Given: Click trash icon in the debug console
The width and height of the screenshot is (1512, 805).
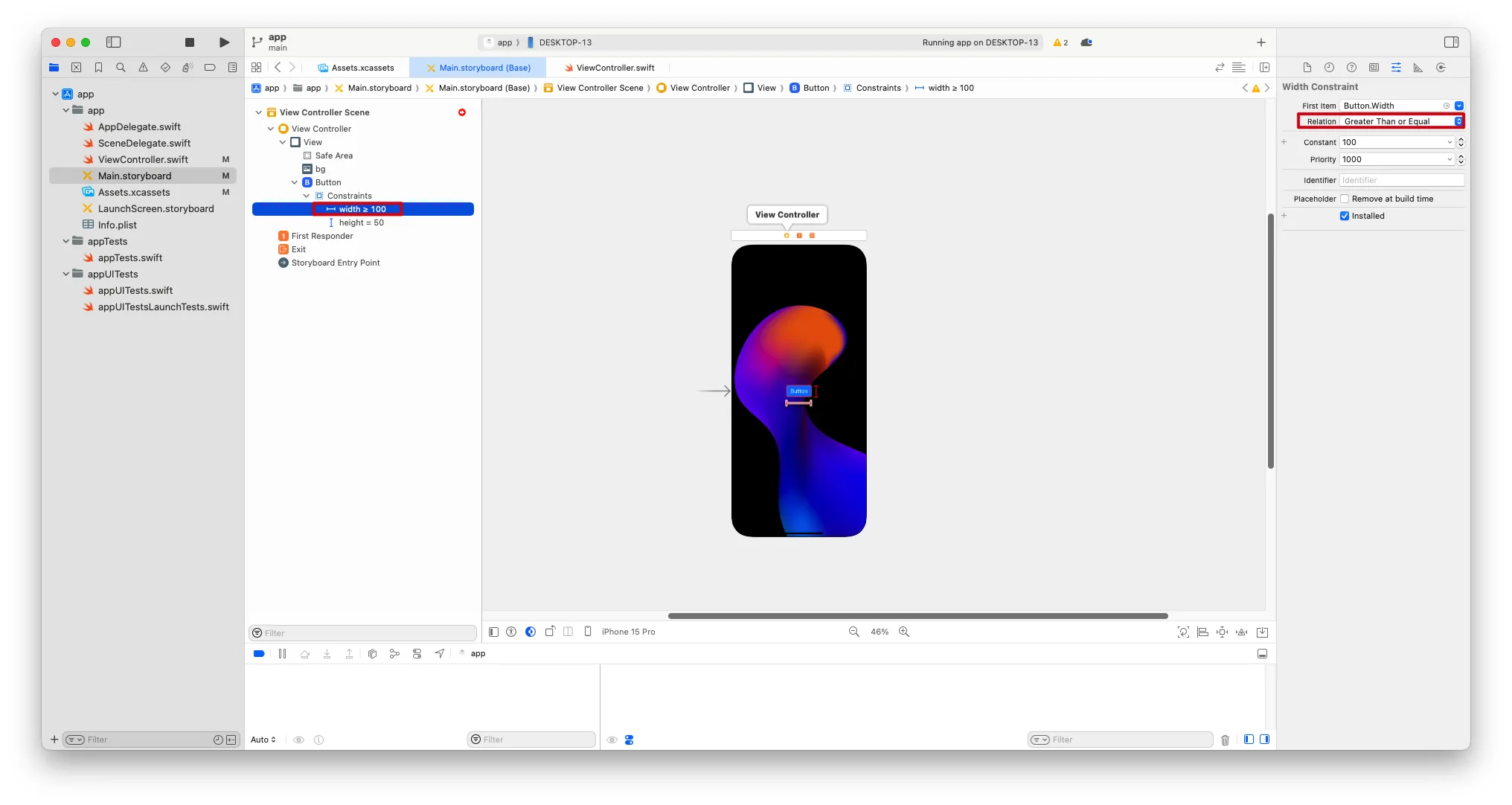Looking at the screenshot, I should tap(1225, 740).
